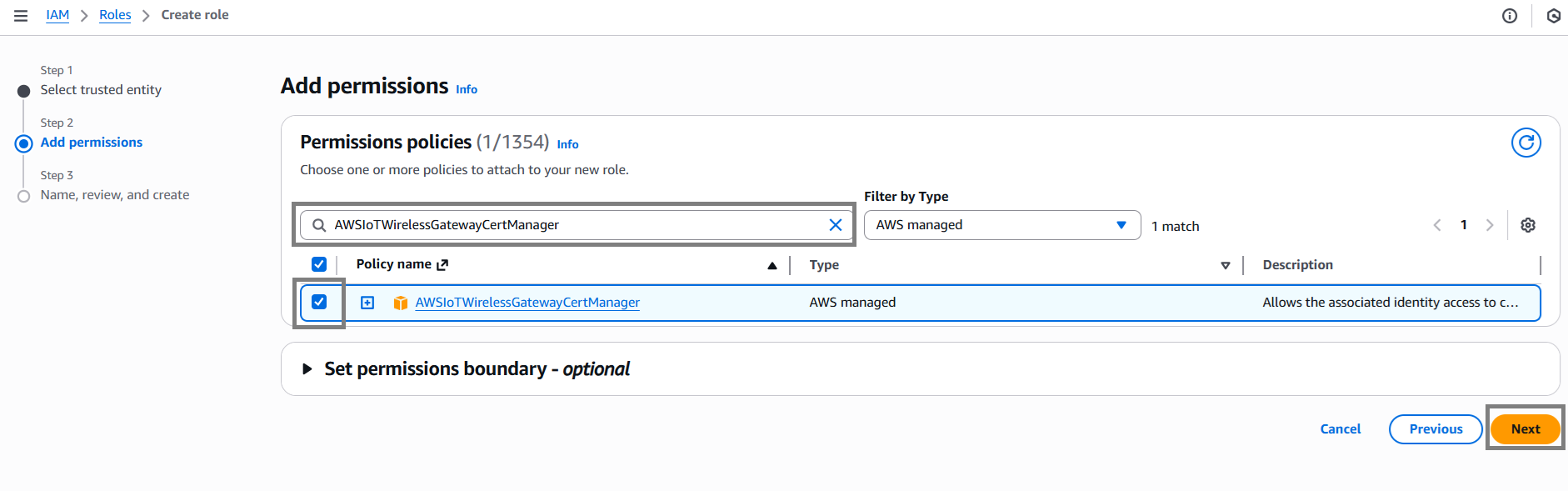Open the Filter by Type dropdown
This screenshot has height=491, width=1568.
tap(1002, 225)
